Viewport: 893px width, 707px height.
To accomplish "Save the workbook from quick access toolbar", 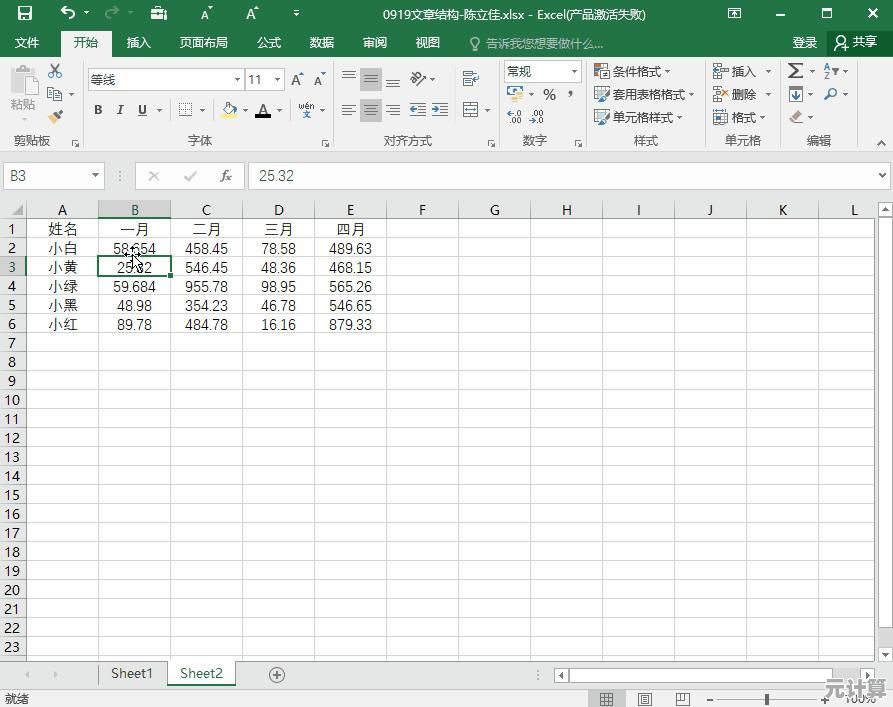I will 24,14.
